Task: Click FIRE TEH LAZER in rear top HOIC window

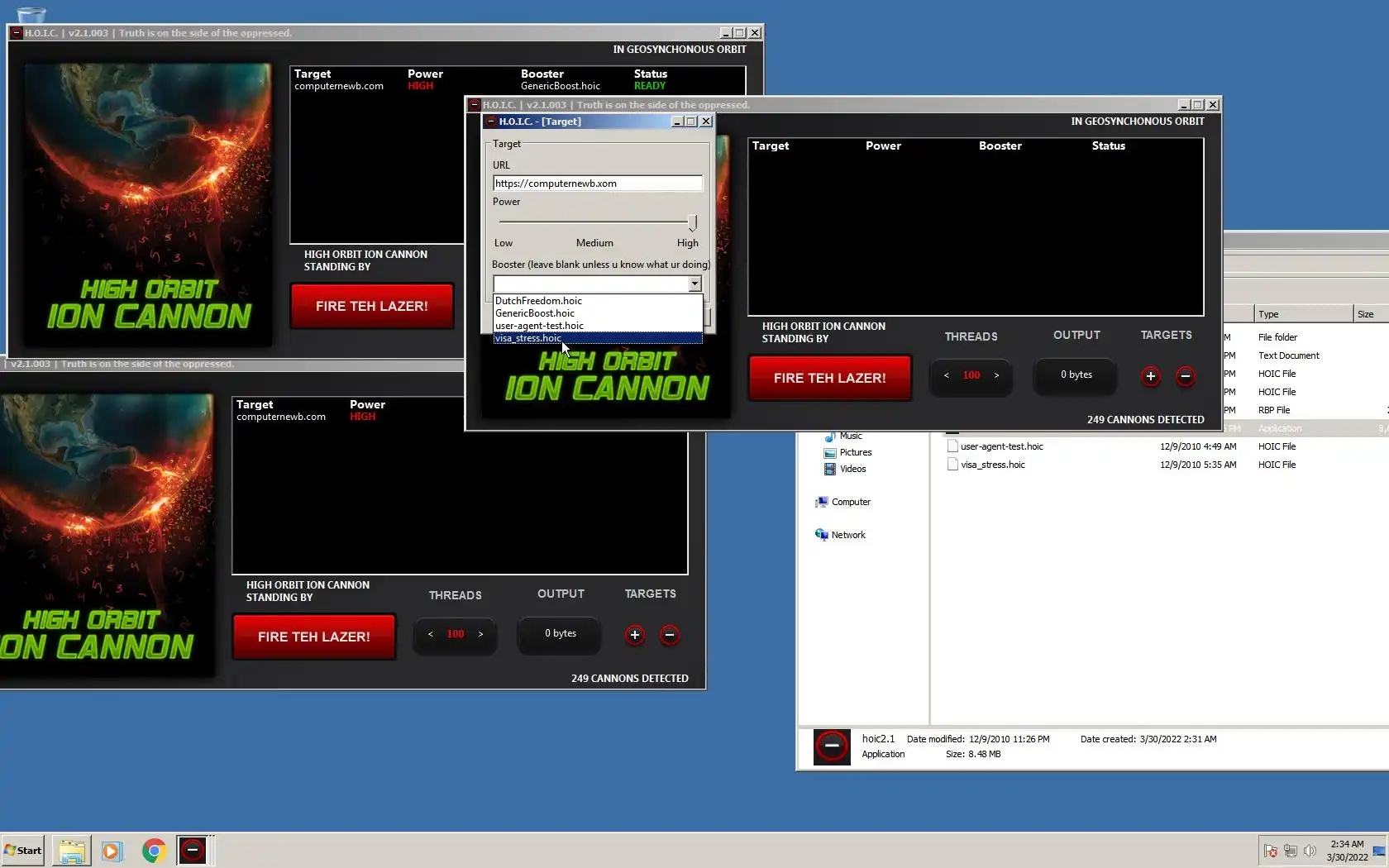Action: (372, 306)
